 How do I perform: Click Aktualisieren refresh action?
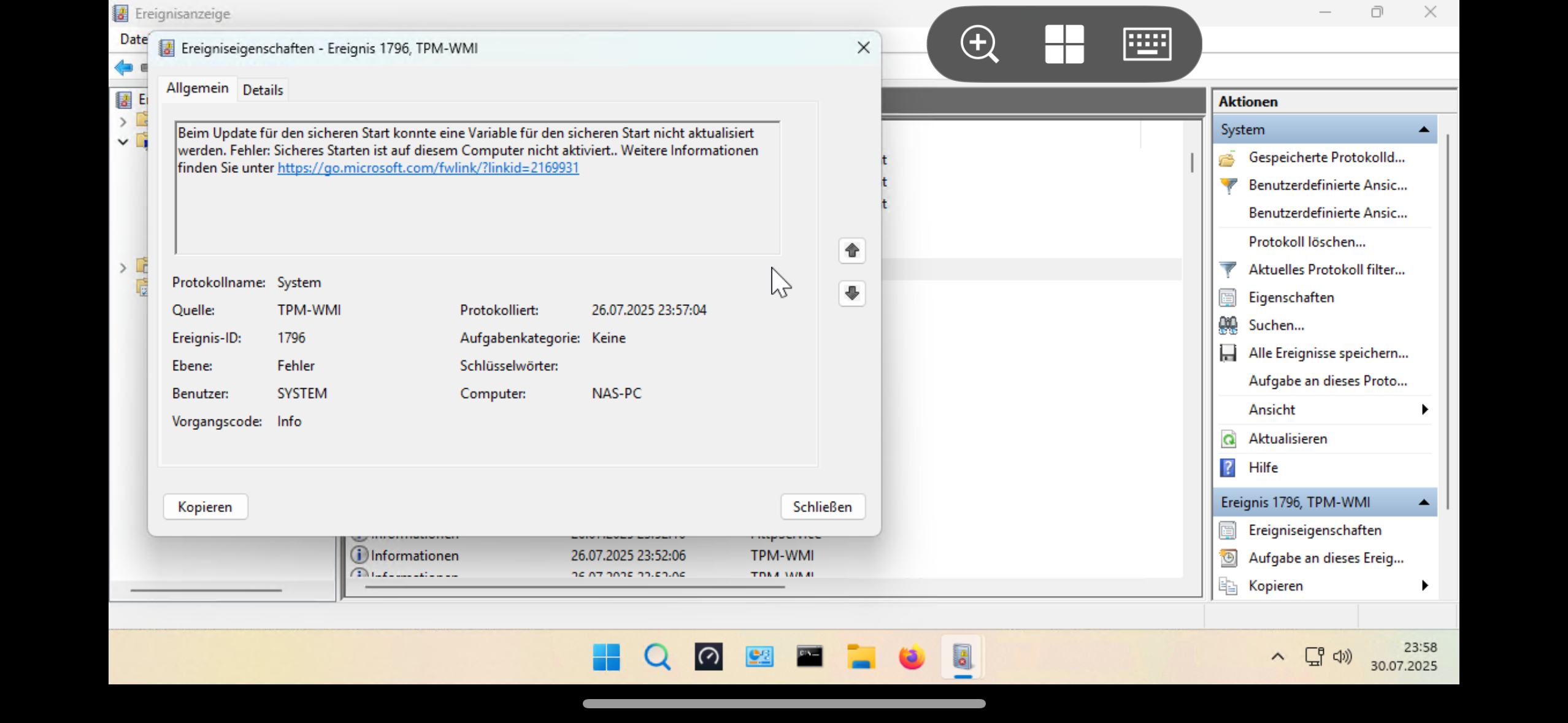(x=1287, y=438)
